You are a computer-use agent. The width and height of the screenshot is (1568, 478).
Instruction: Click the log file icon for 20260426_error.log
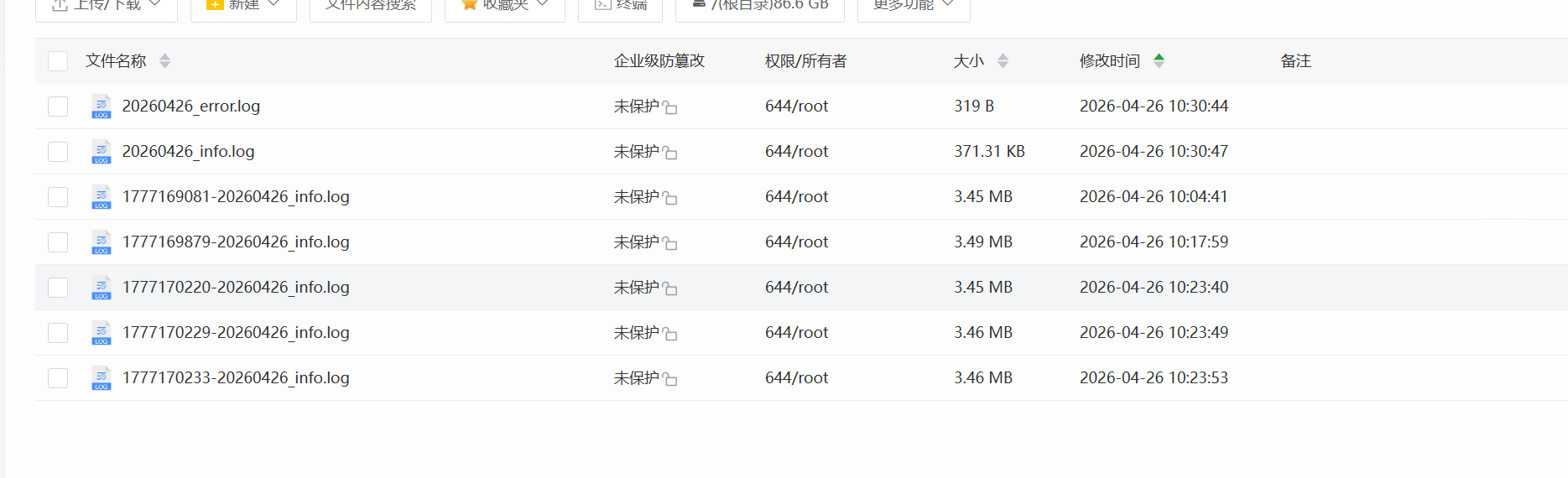[x=101, y=107]
